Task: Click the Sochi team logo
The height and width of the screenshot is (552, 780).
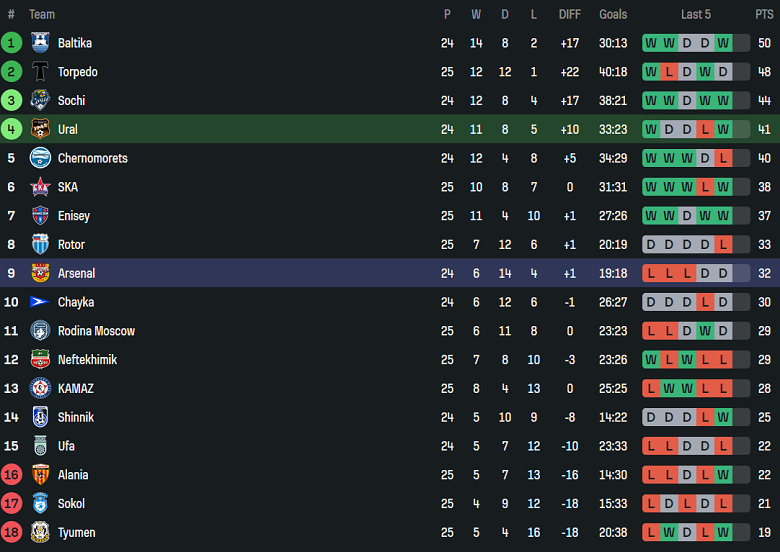Action: 40,101
